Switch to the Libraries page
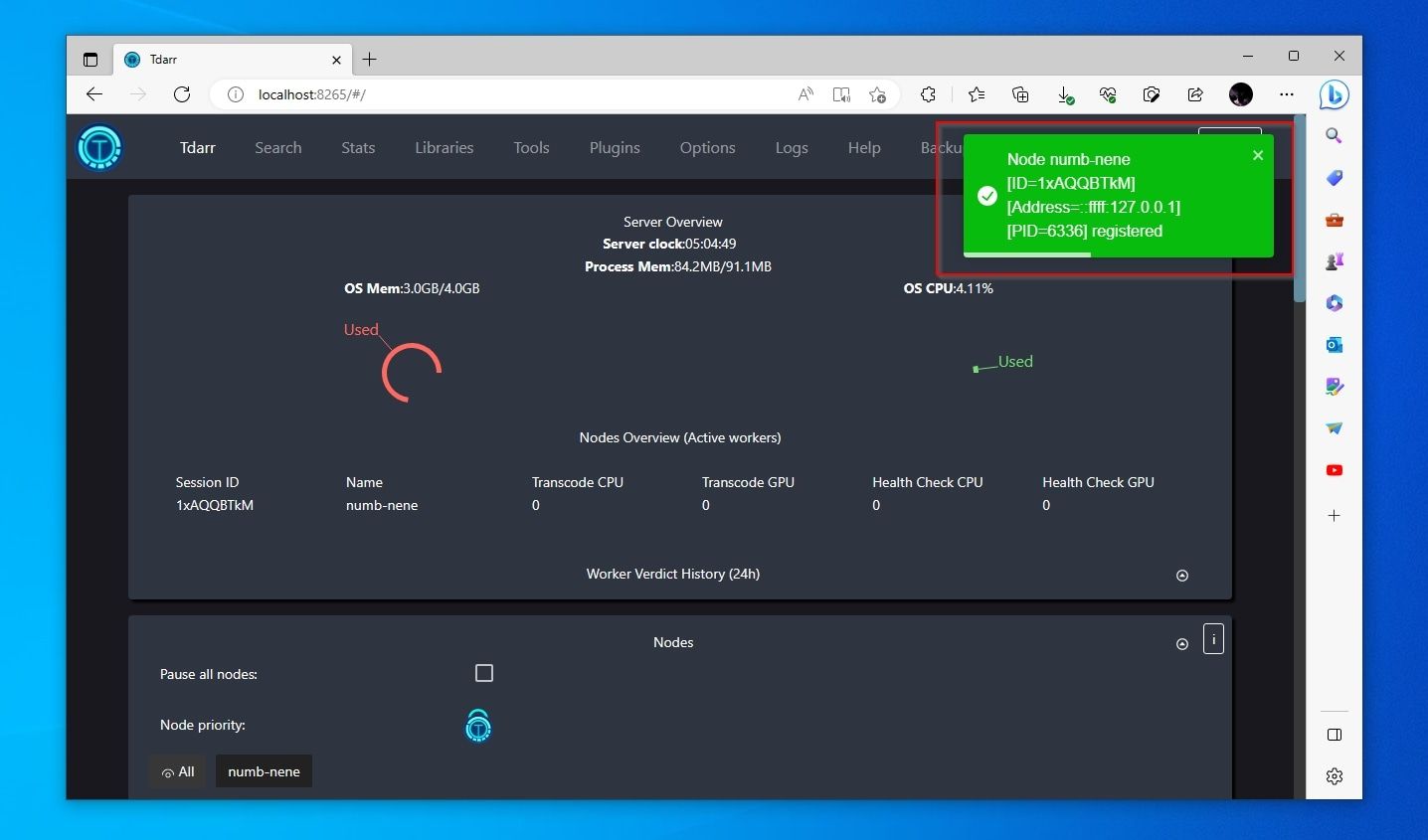The height and width of the screenshot is (840, 1428). pos(444,147)
